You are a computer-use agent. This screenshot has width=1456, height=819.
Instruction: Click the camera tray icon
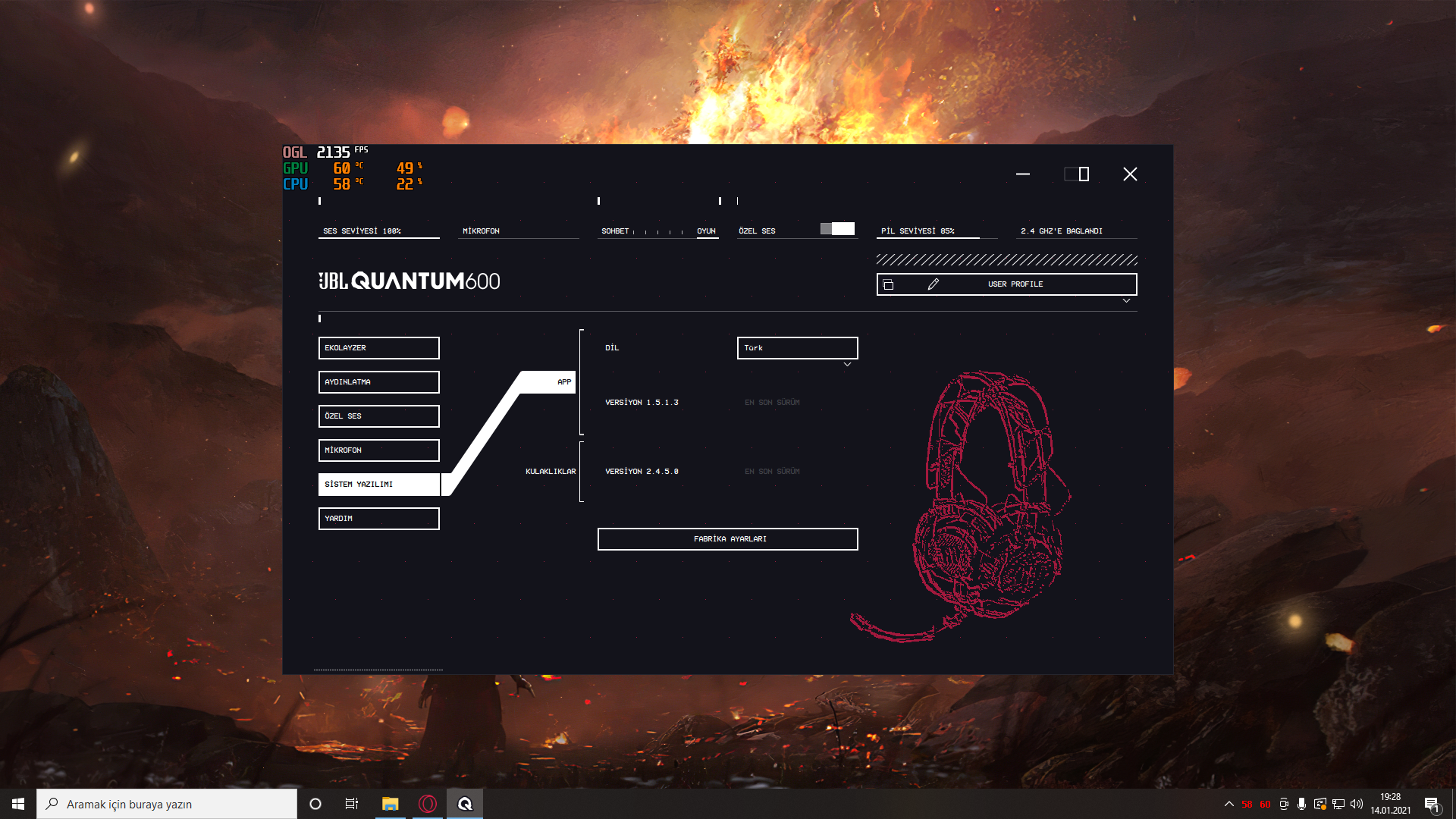tap(1283, 805)
